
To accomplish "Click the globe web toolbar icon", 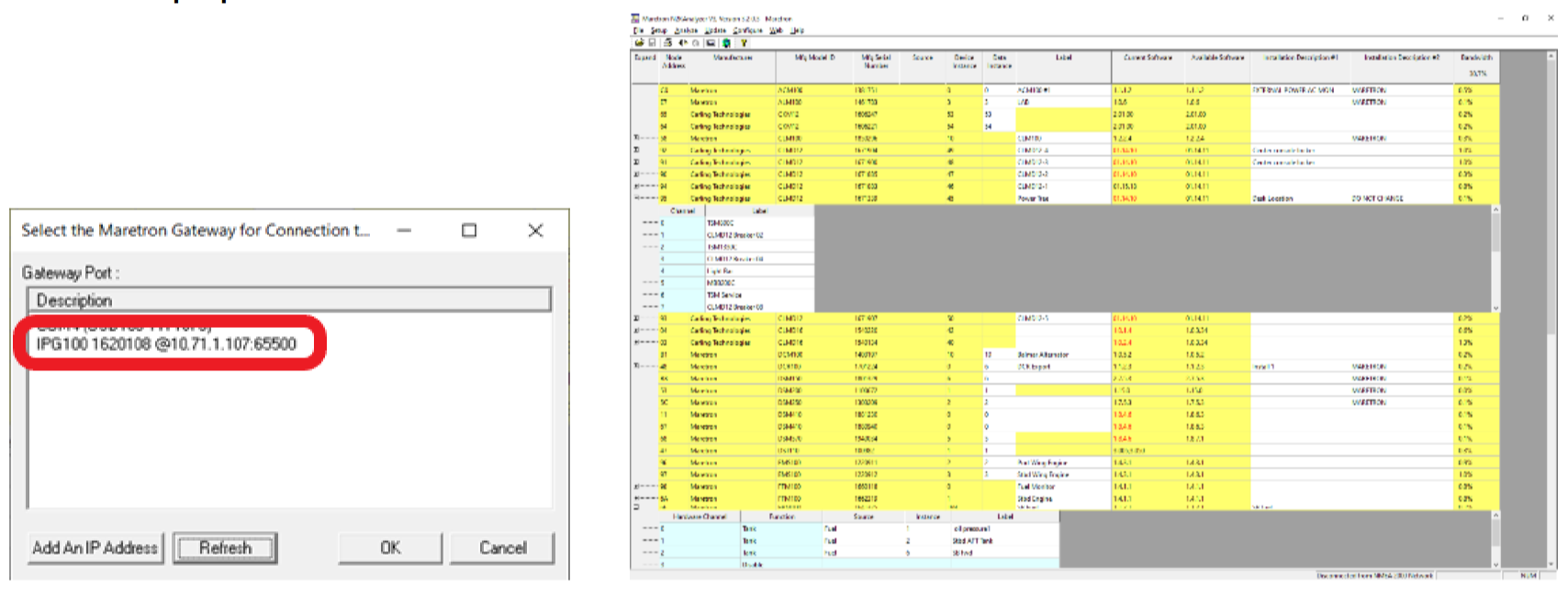I will pos(727,42).
